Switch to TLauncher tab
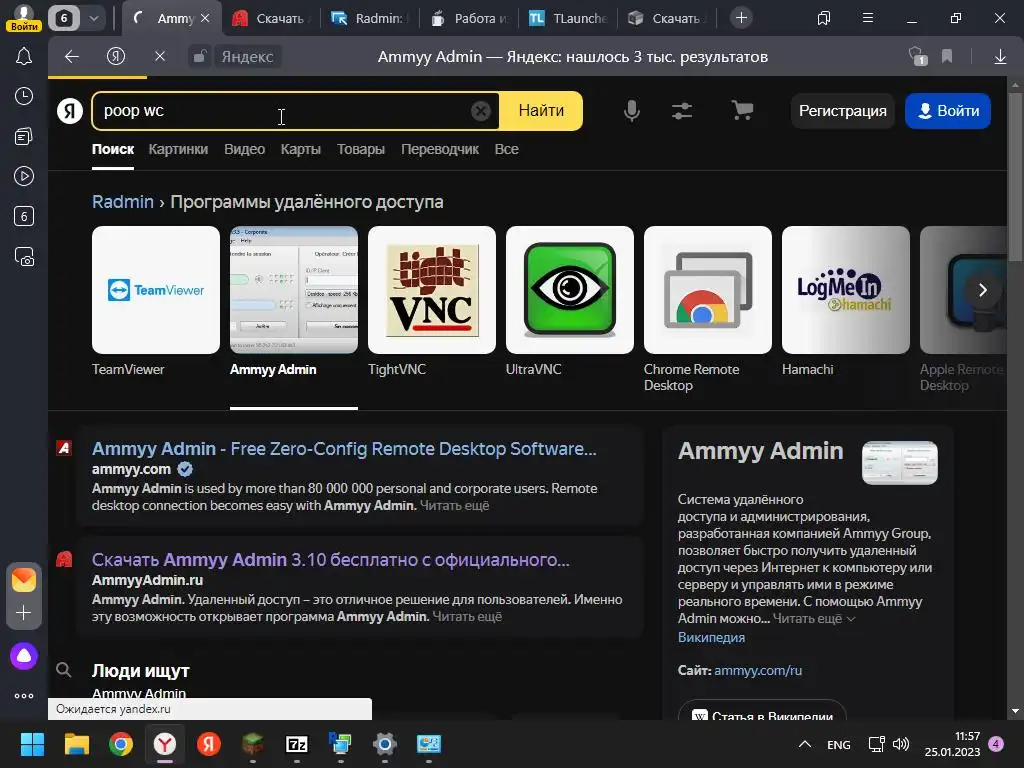Screen dimensions: 1024x768 tap(567, 18)
